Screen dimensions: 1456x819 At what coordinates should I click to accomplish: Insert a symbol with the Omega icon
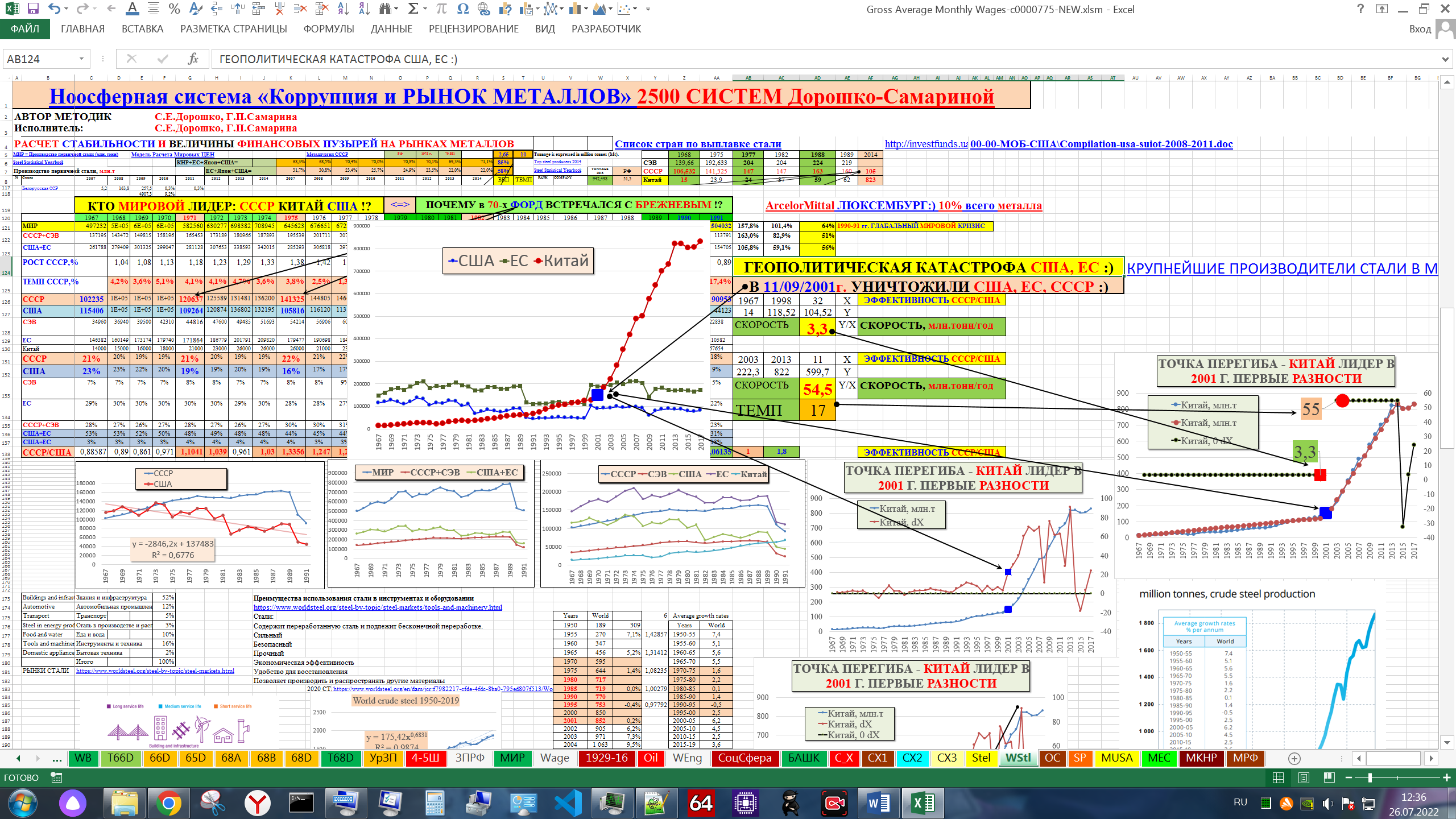[x=463, y=9]
